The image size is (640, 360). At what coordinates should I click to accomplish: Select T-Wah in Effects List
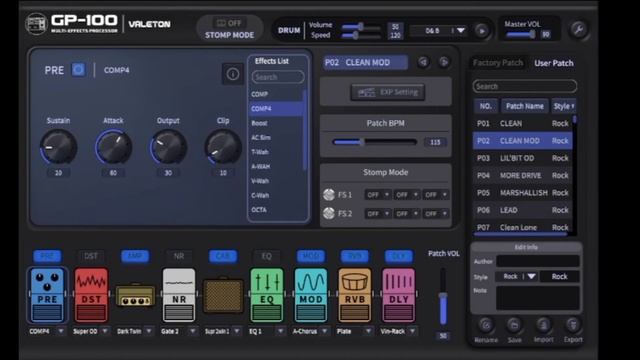tap(276, 152)
